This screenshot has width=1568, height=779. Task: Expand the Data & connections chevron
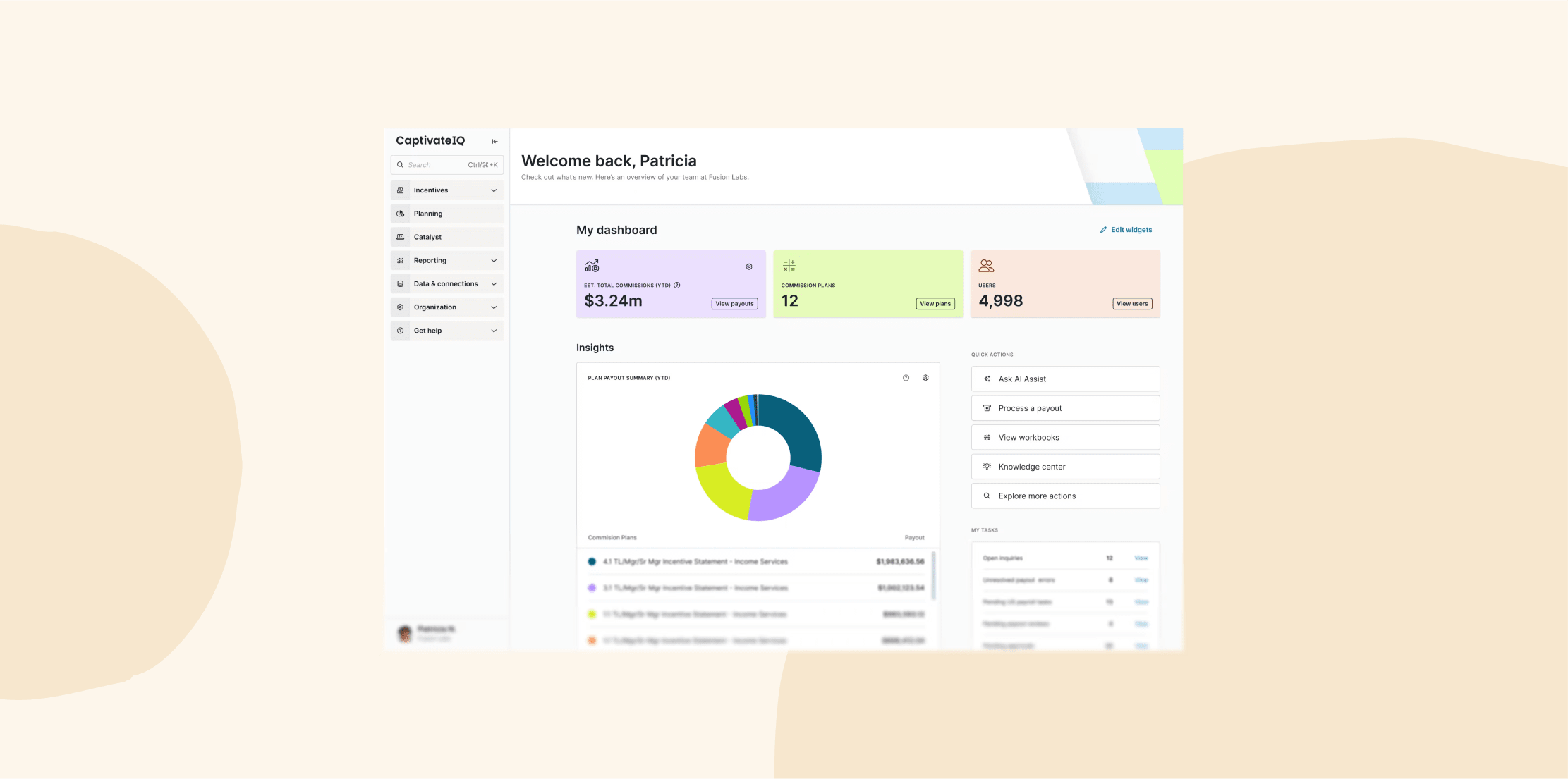coord(494,284)
